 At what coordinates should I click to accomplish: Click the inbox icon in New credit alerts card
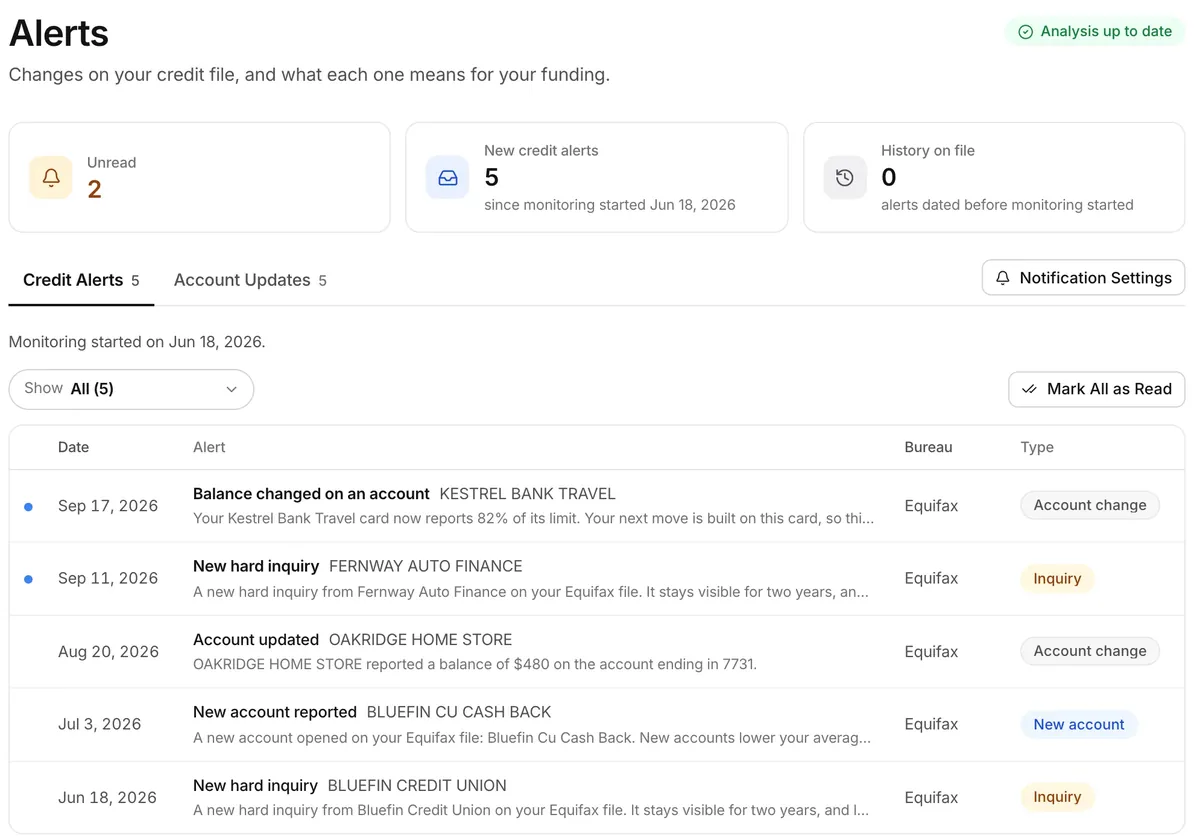point(447,177)
